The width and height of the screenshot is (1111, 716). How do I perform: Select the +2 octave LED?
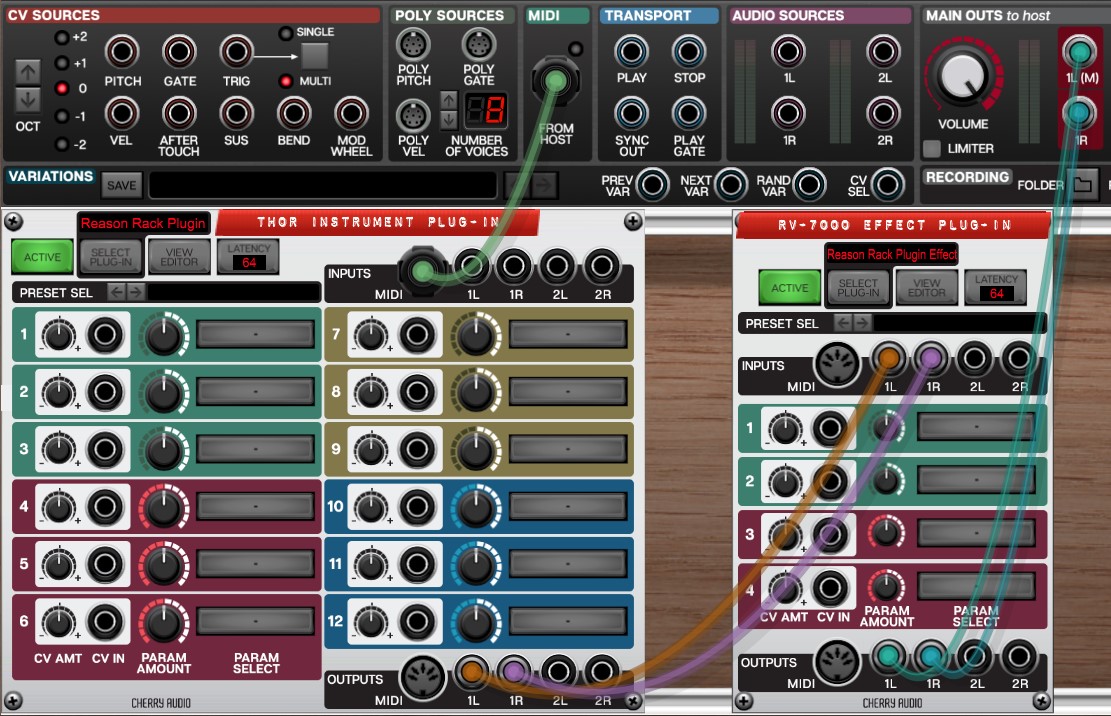coord(62,38)
